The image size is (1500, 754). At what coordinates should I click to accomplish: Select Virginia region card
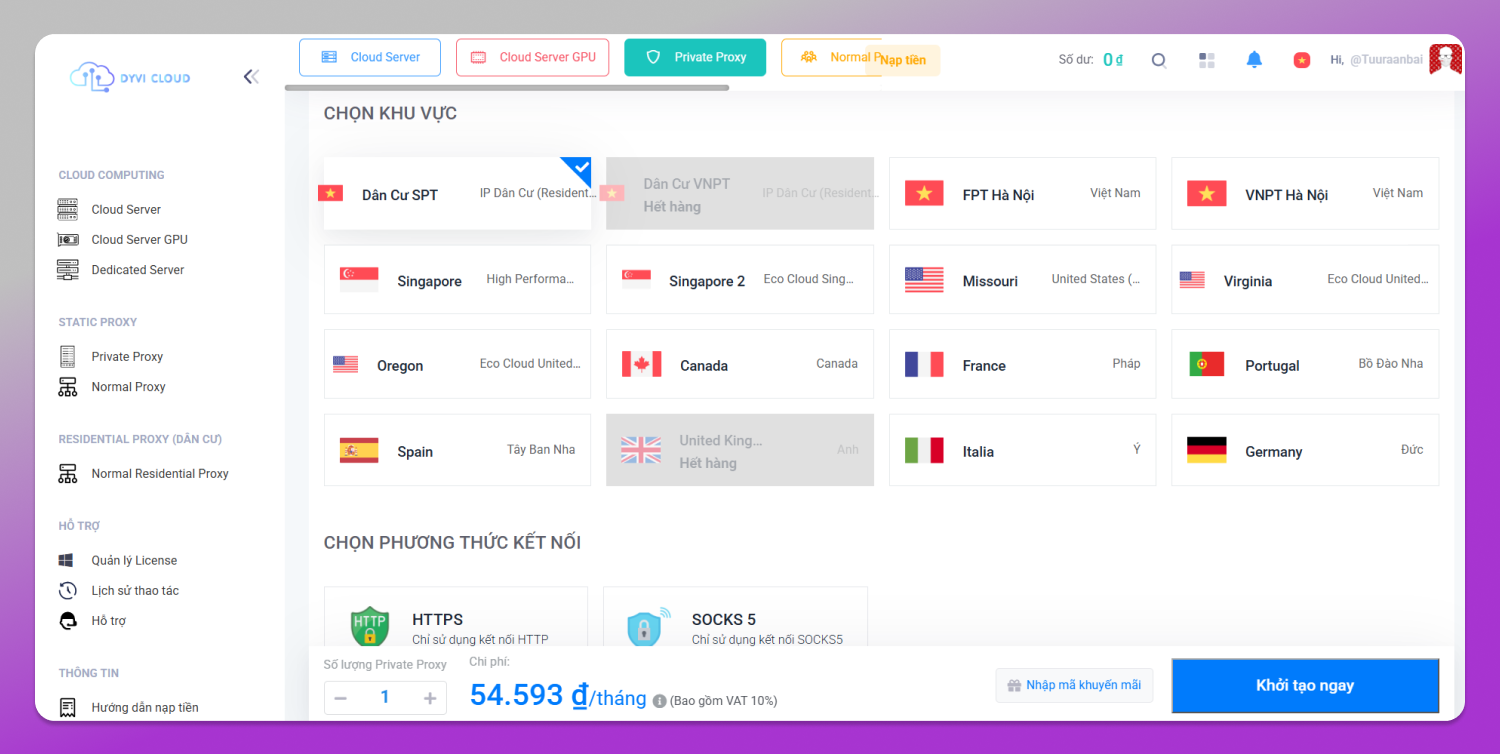(x=1305, y=280)
